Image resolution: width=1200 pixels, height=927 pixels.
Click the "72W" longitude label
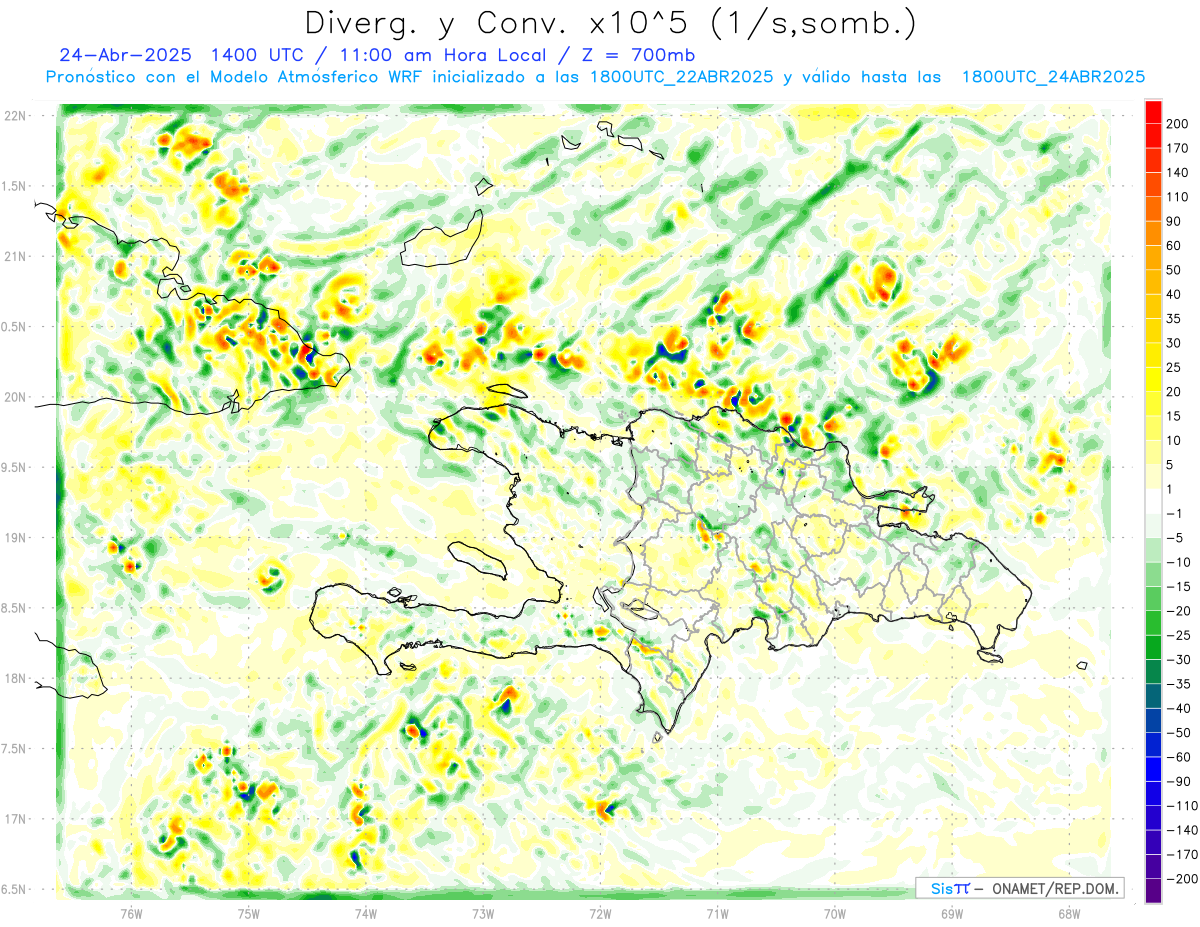pos(600,914)
